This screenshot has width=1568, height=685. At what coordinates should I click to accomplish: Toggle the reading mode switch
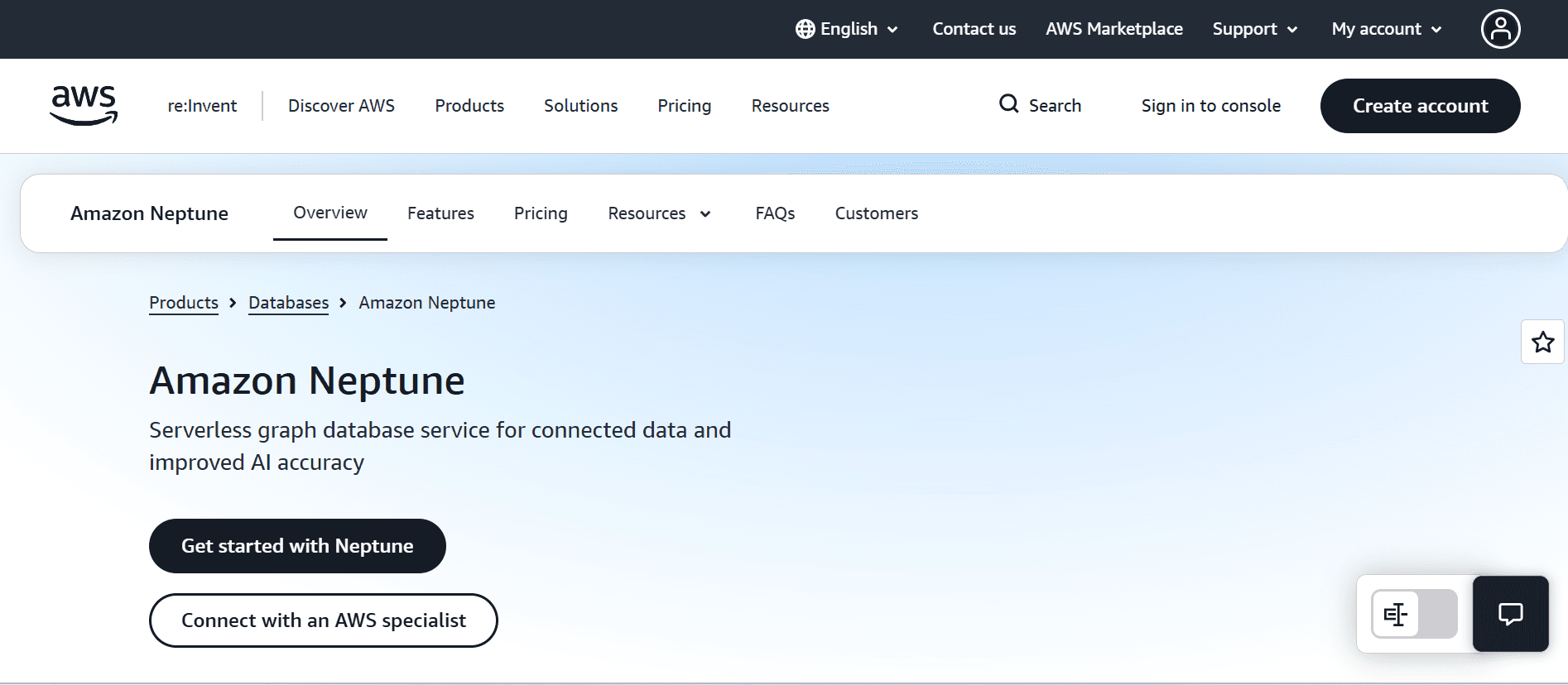[x=1414, y=614]
